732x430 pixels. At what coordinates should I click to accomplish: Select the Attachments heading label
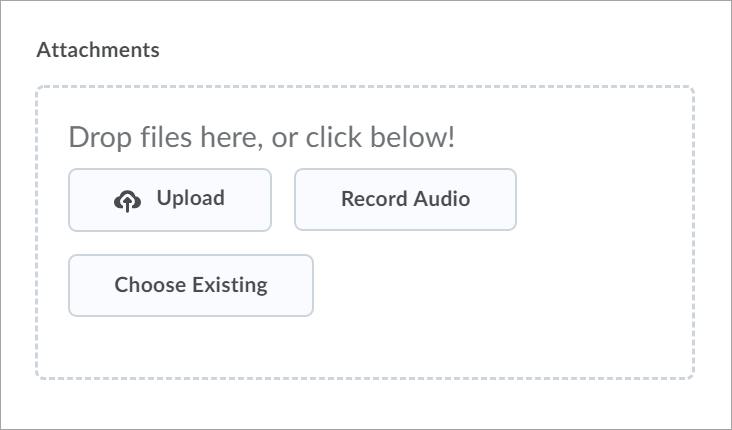click(98, 50)
